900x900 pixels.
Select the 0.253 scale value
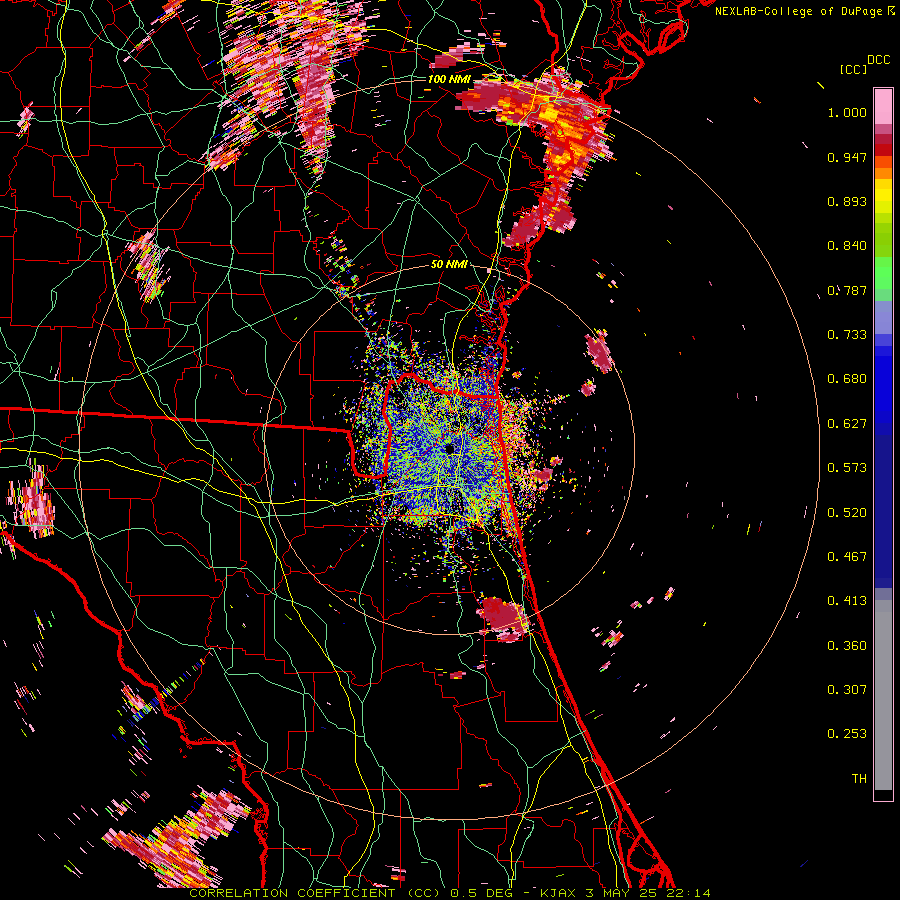click(847, 734)
